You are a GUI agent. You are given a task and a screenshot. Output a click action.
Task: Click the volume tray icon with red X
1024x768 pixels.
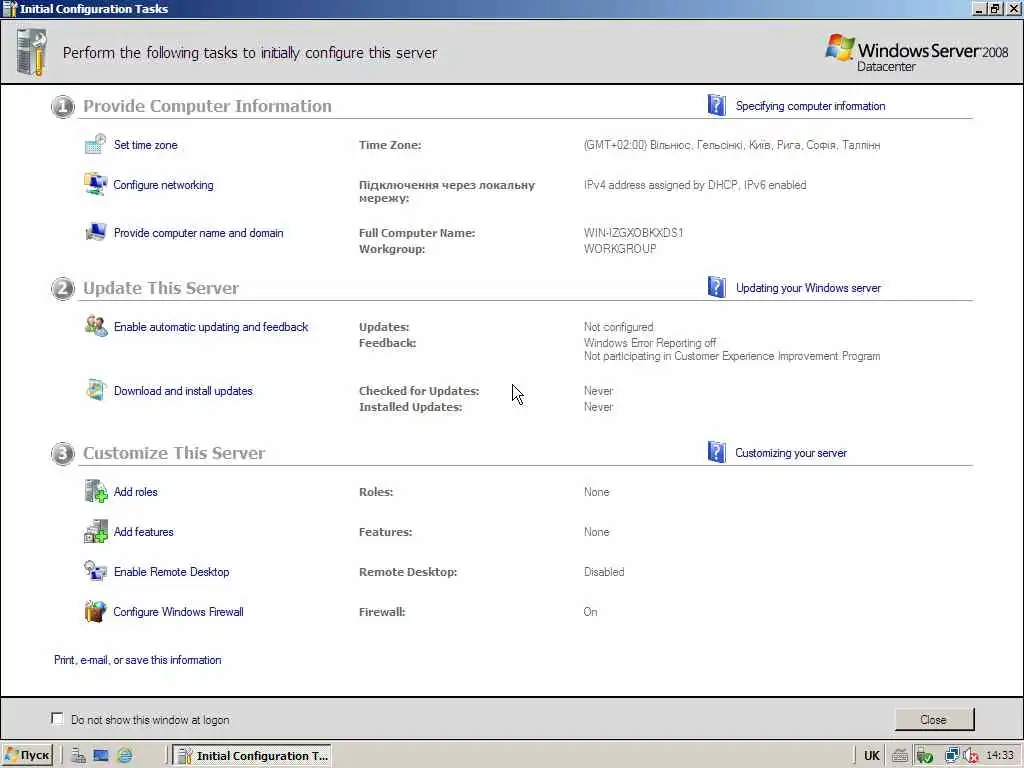[x=971, y=756]
